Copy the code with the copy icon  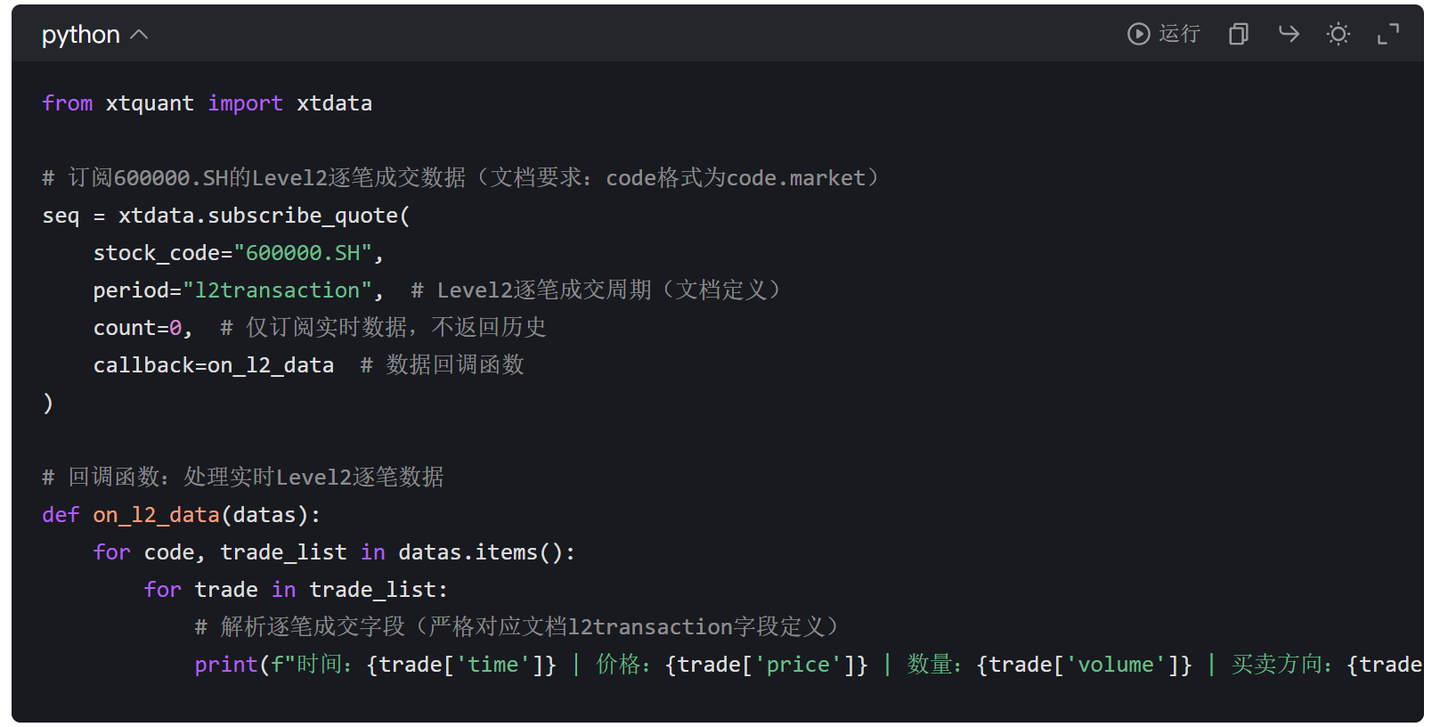click(1238, 34)
